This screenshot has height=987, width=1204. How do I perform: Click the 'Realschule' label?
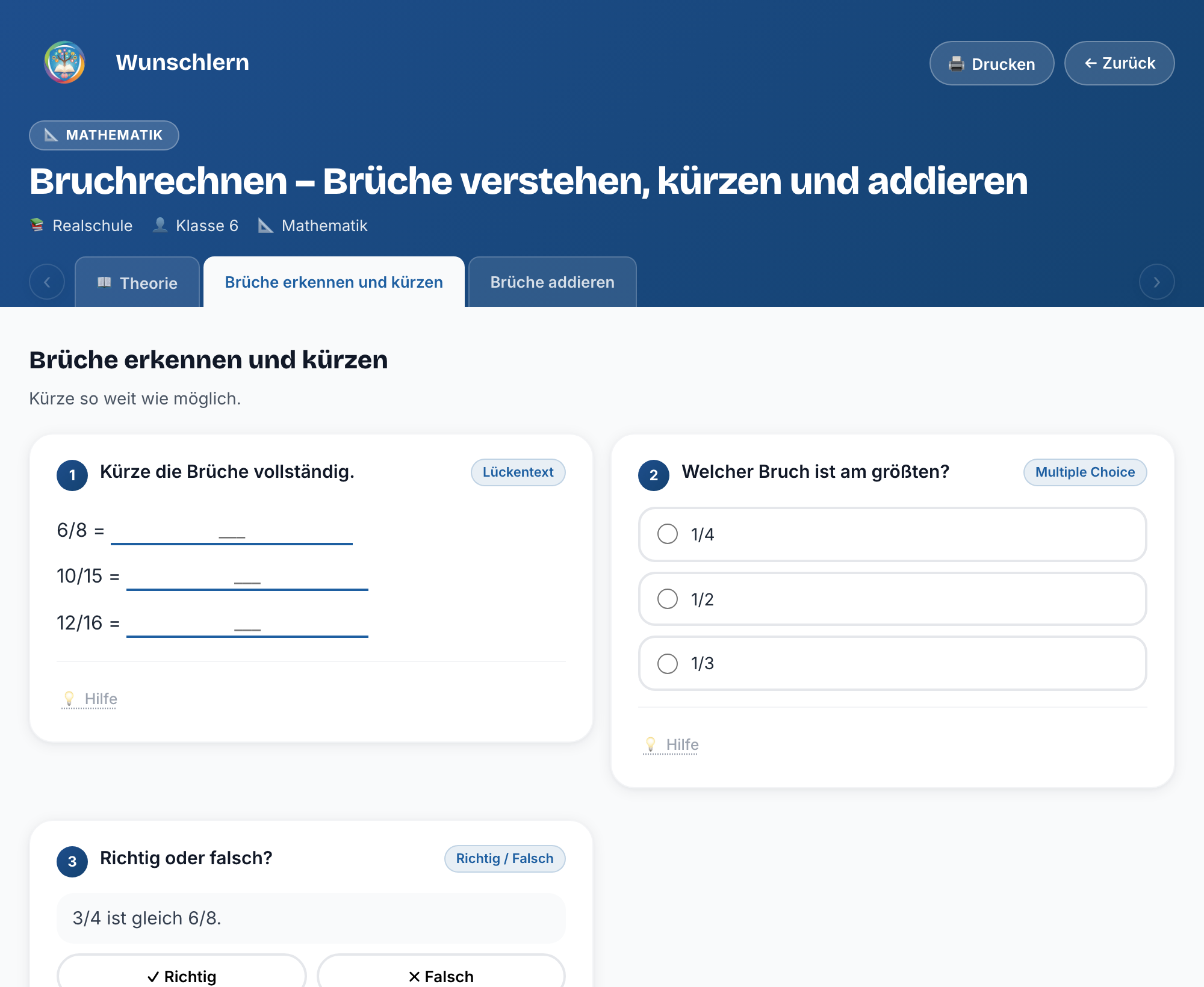click(x=93, y=226)
